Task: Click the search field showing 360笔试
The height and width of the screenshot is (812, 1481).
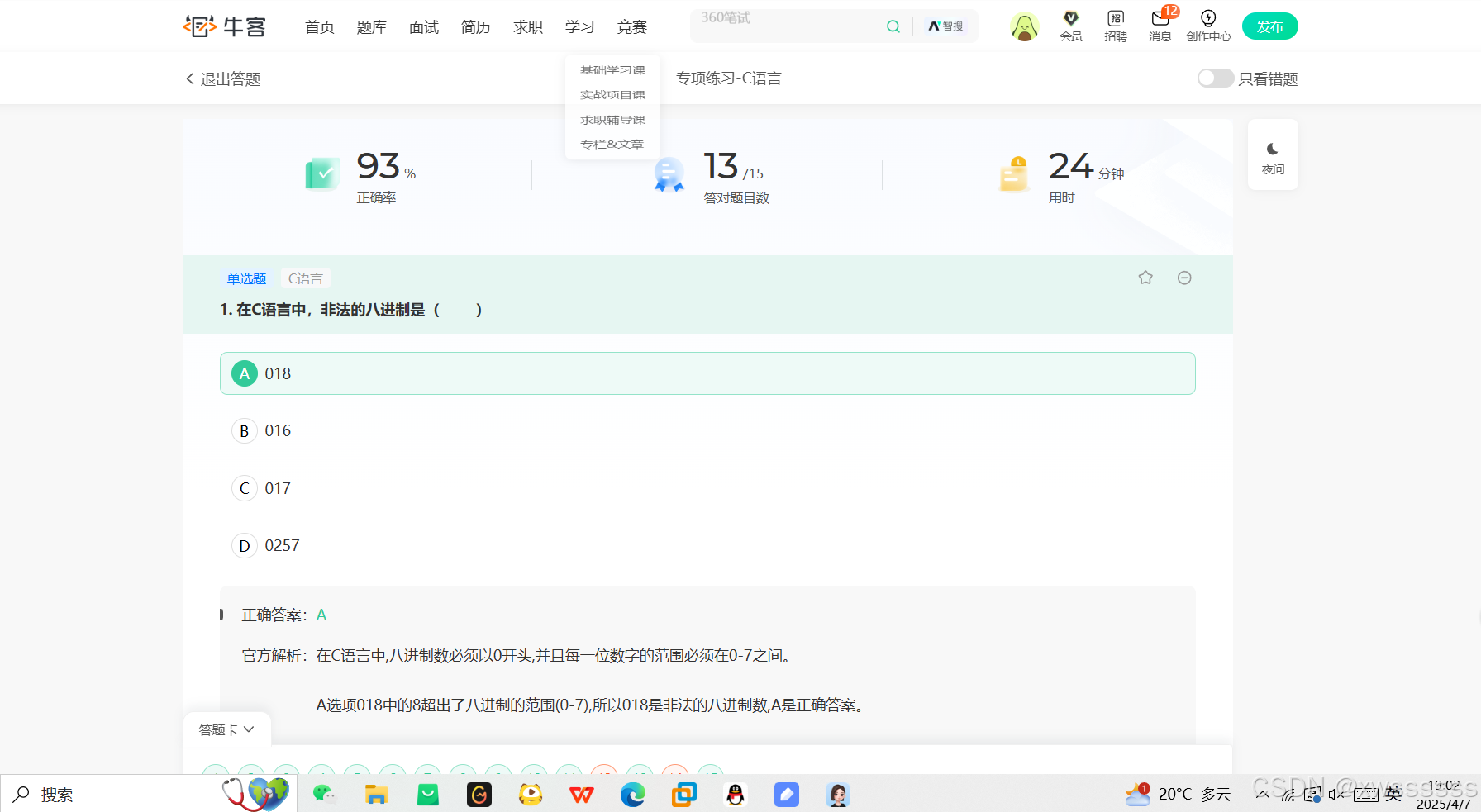Action: click(x=785, y=26)
